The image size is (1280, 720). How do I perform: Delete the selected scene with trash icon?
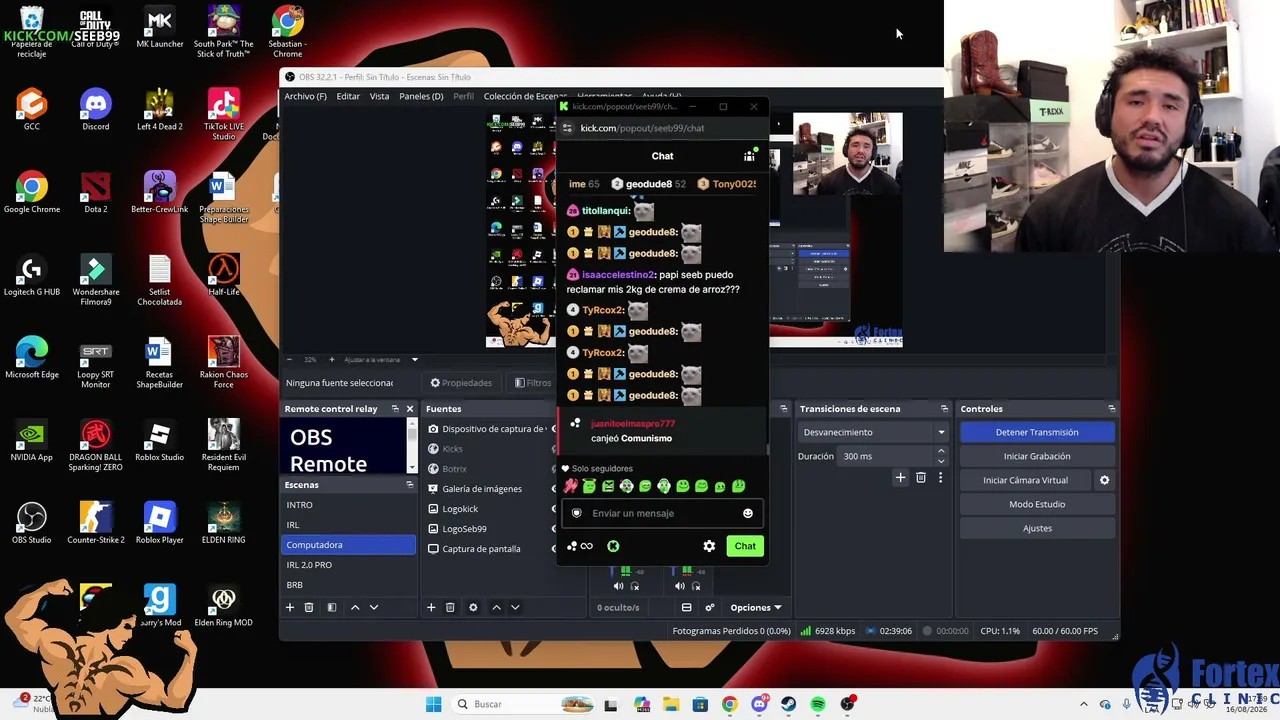click(309, 607)
